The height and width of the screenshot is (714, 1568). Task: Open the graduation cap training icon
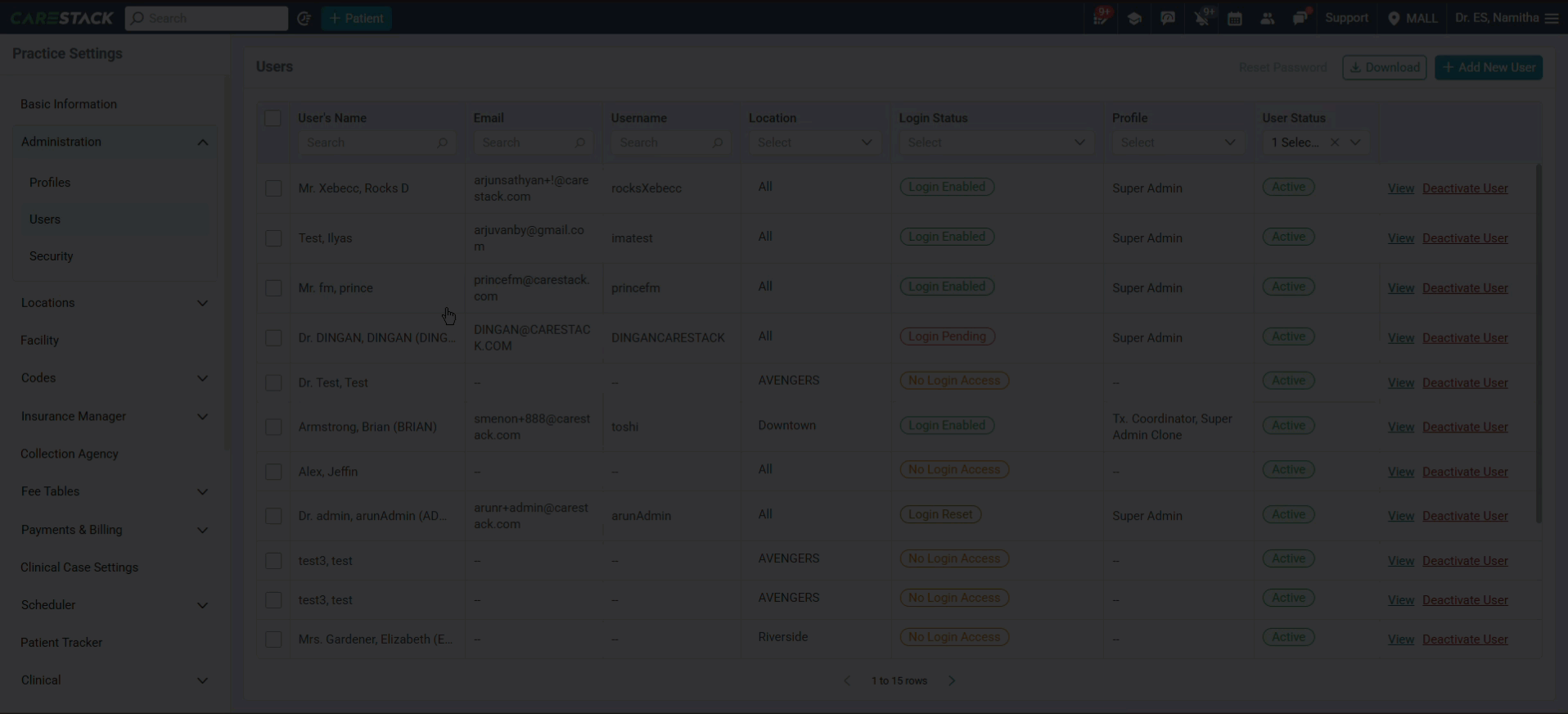(x=1134, y=18)
